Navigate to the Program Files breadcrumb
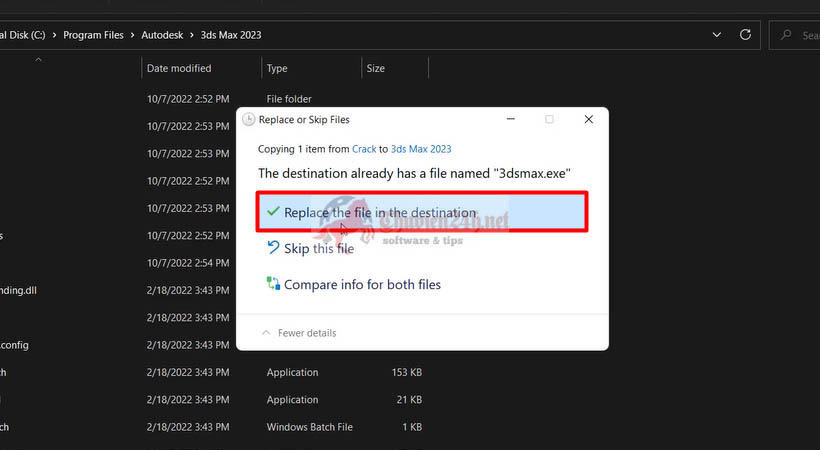The image size is (820, 450). point(93,35)
